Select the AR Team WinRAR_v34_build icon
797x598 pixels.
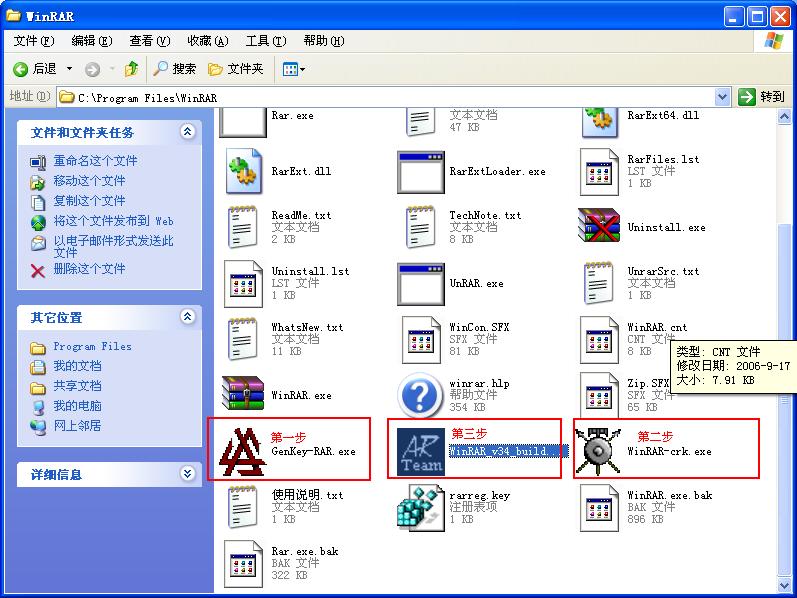[x=420, y=452]
